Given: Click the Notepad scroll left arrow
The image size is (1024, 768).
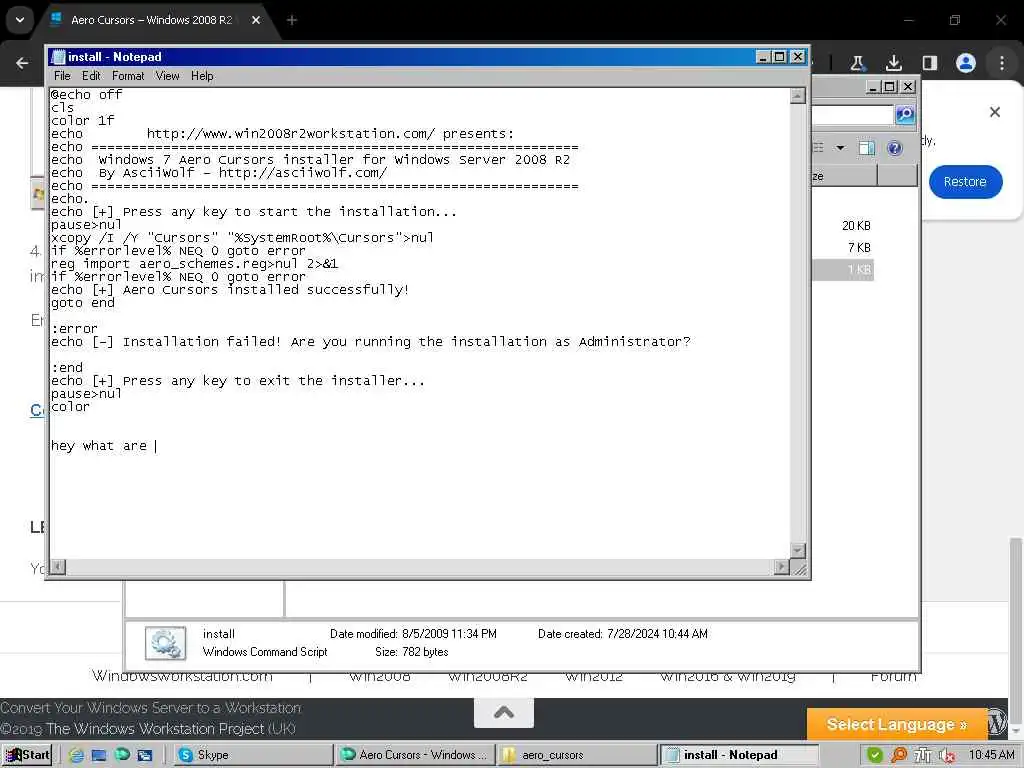Looking at the screenshot, I should (x=58, y=567).
